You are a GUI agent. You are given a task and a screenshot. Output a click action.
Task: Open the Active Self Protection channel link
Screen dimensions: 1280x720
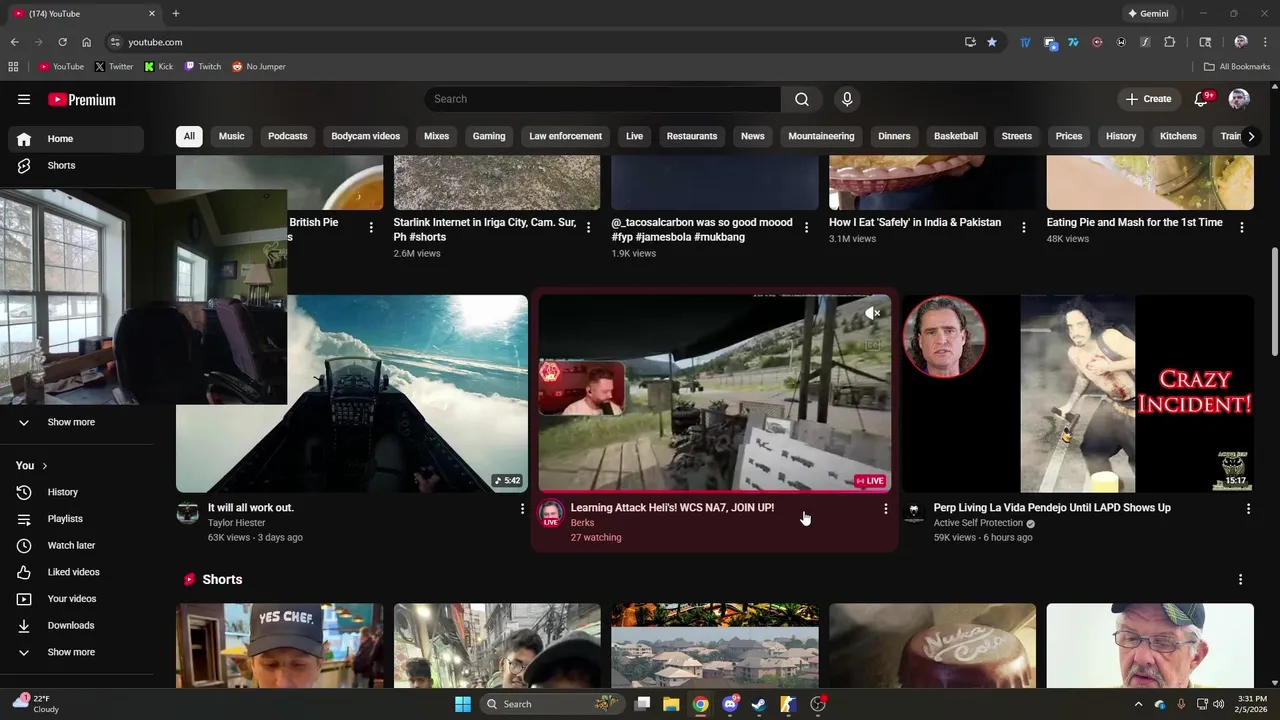978,523
